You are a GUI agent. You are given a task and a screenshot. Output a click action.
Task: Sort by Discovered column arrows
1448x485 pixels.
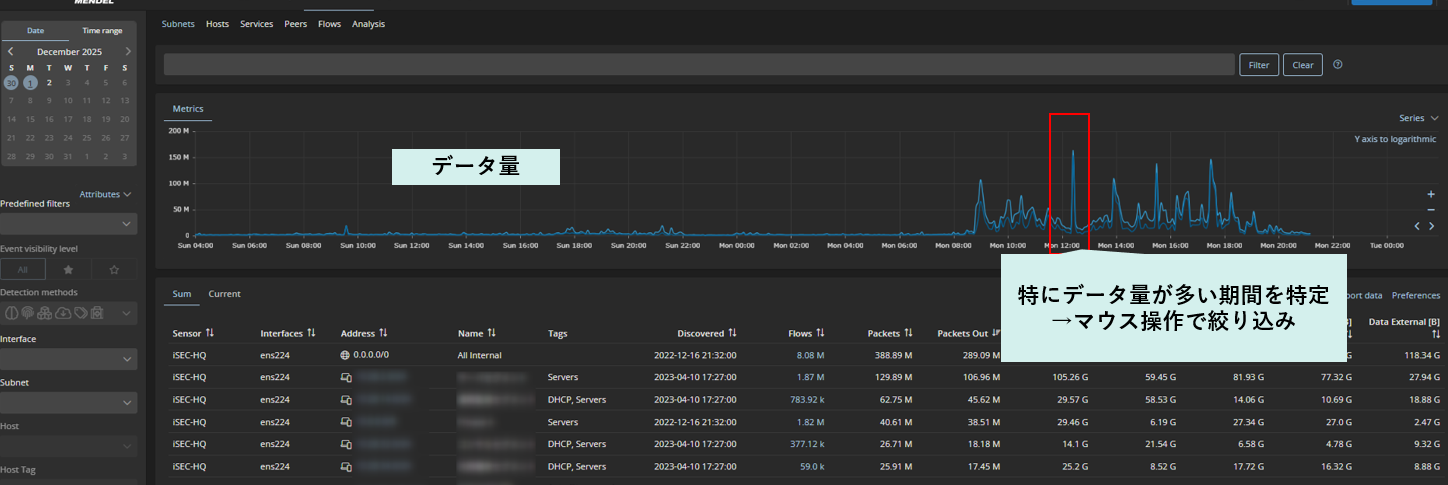(732, 333)
